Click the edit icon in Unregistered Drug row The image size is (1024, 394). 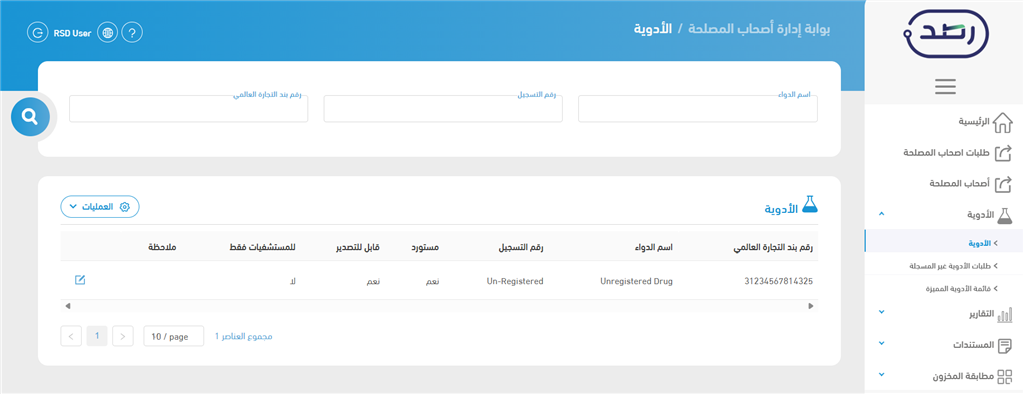coord(80,280)
